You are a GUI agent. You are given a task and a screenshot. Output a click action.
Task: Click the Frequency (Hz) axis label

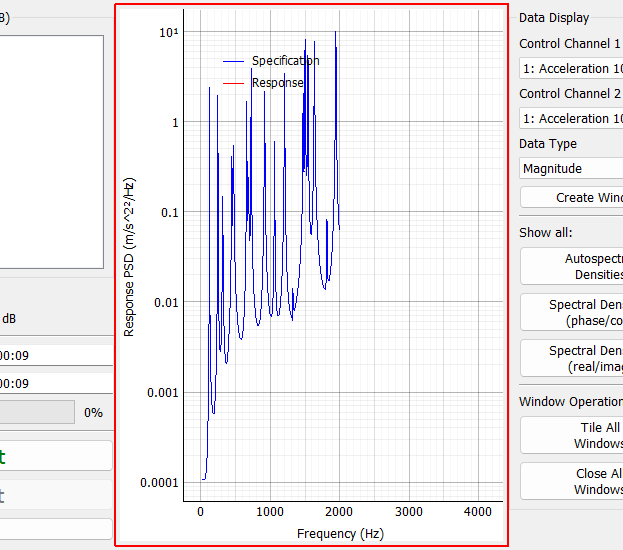(x=341, y=534)
